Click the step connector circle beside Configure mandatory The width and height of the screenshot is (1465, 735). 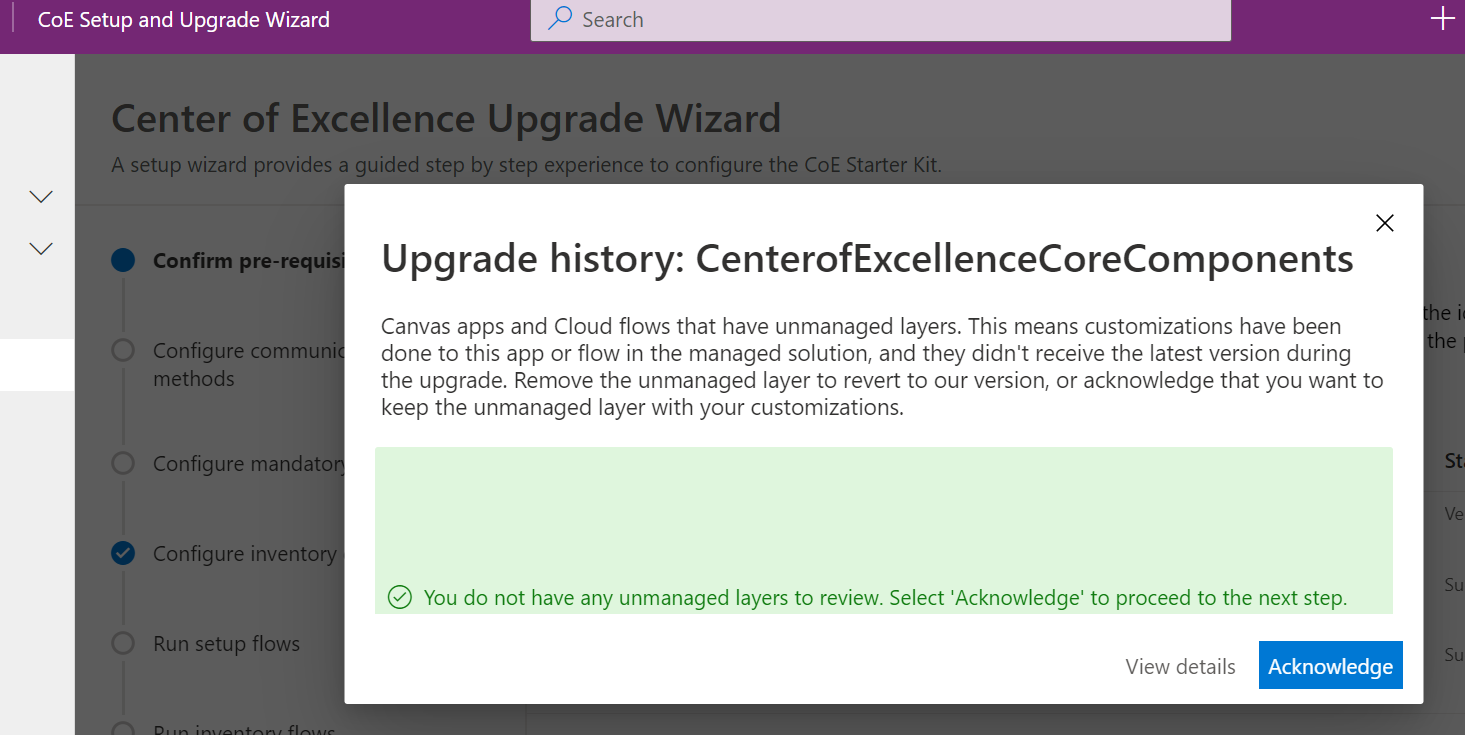coord(122,463)
